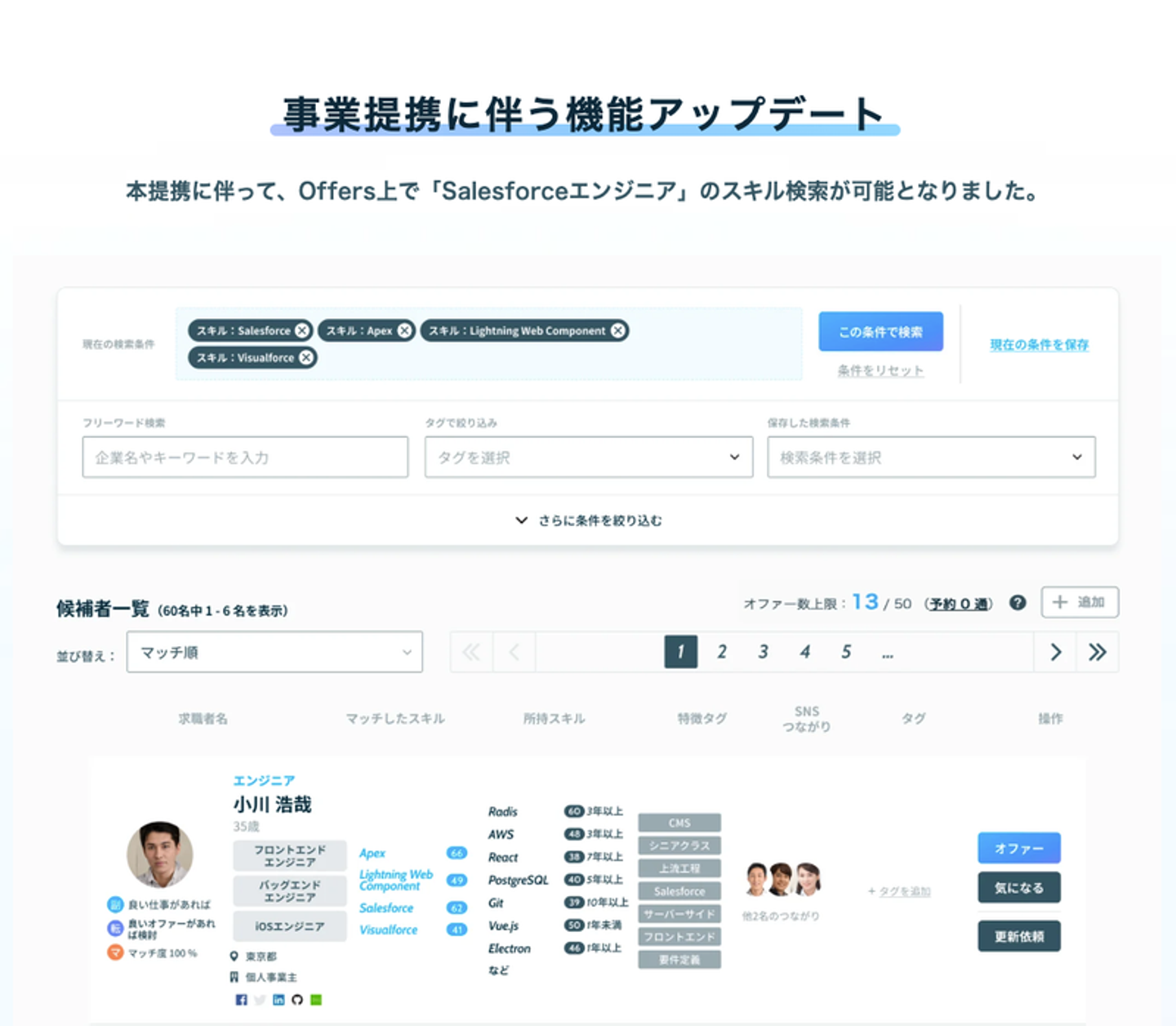
Task: Click the フロントエンド feature tag
Action: 679,937
